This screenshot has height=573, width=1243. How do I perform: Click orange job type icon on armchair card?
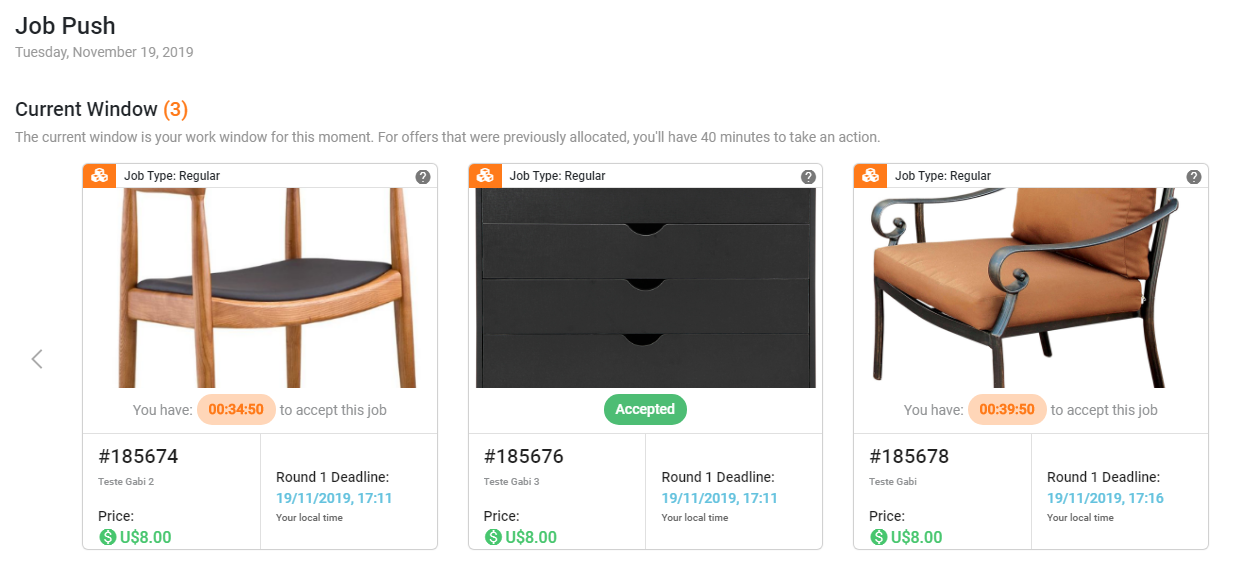click(x=871, y=176)
